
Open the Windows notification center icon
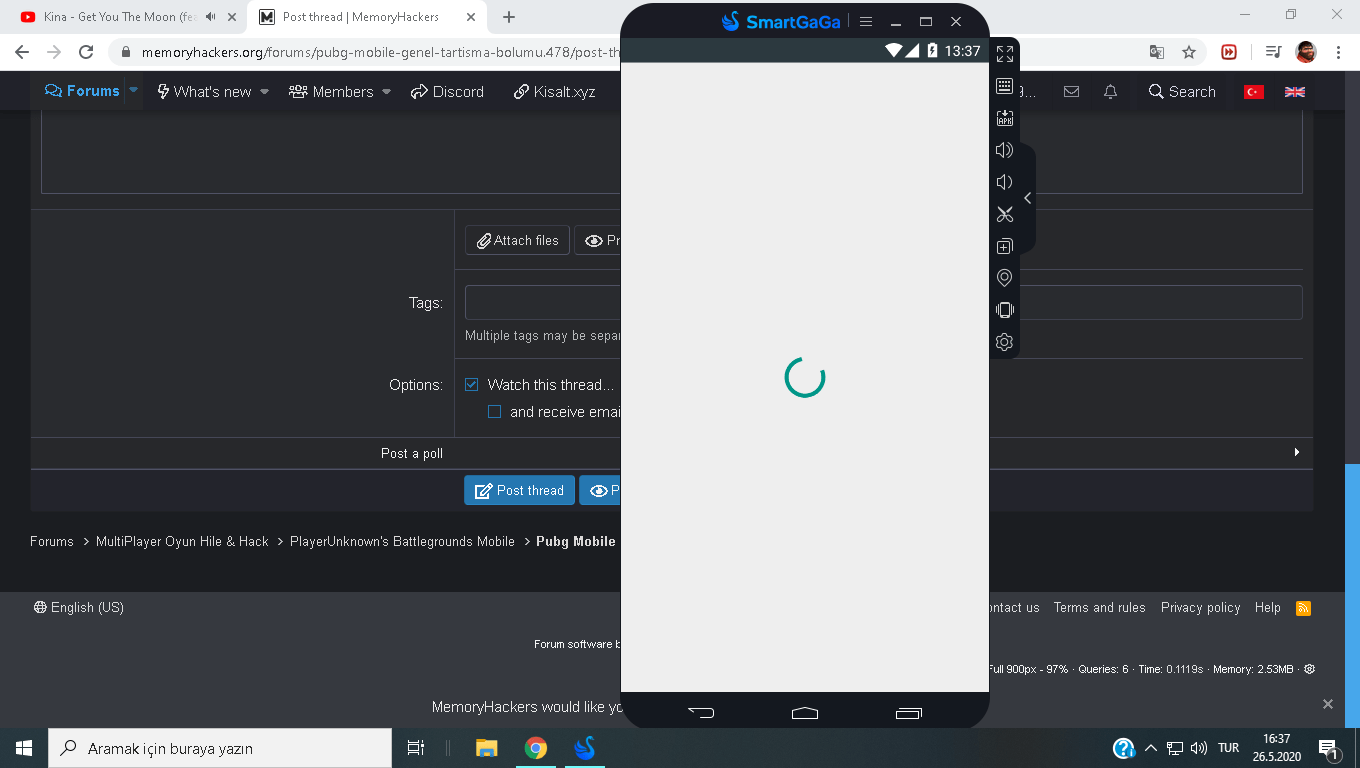(x=1329, y=748)
